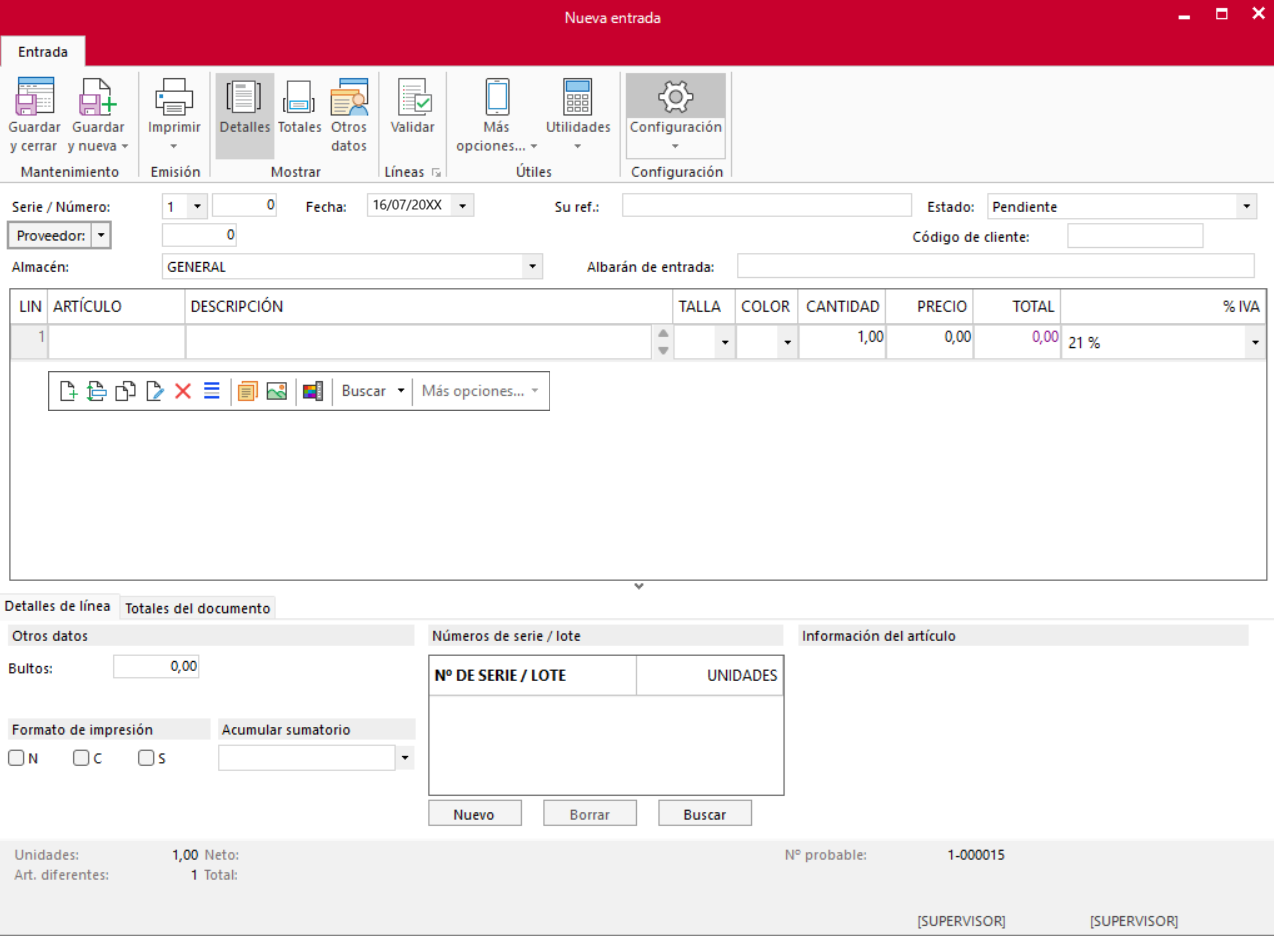This screenshot has height=937, width=1274.
Task: Click the Bultos input field
Action: [x=156, y=666]
